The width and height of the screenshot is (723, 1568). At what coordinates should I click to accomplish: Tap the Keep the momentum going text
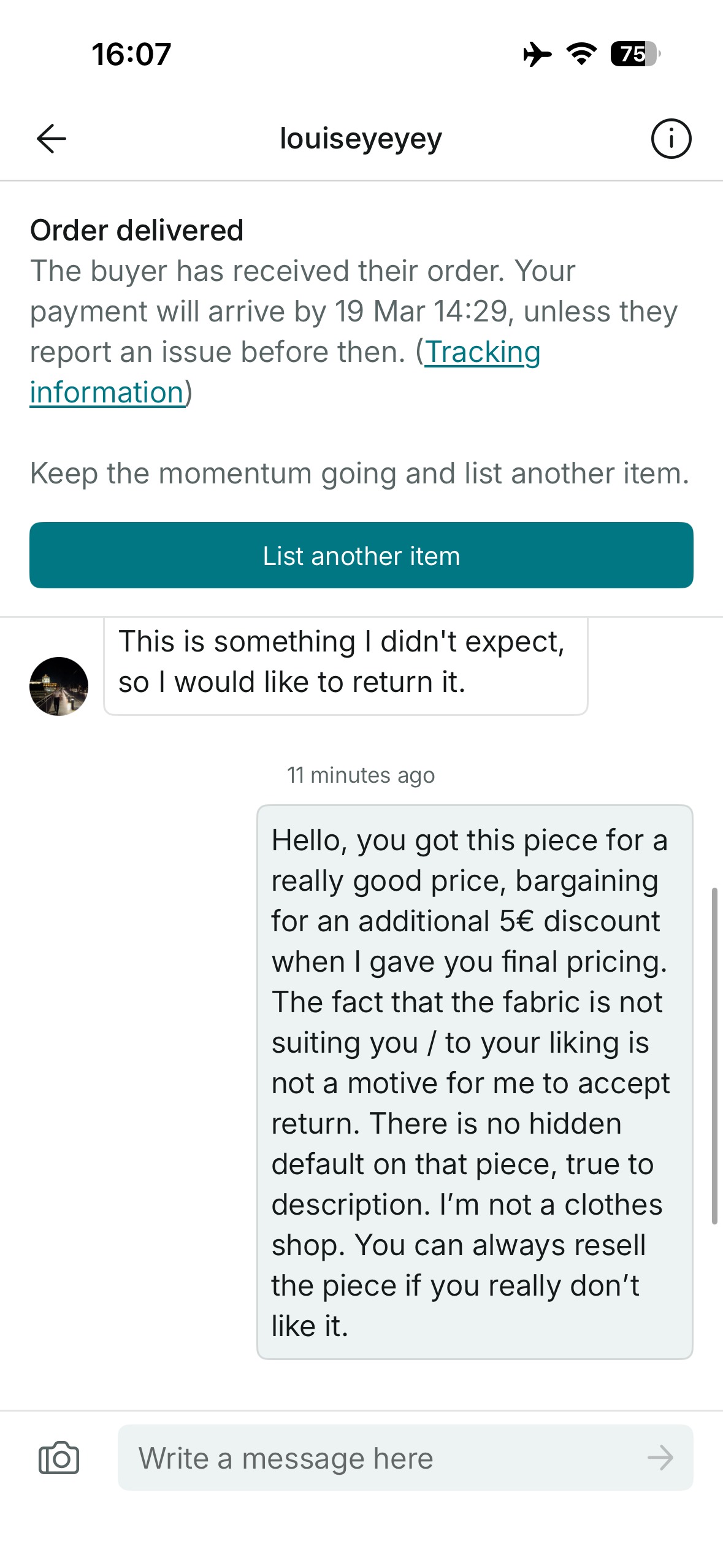[x=360, y=474]
